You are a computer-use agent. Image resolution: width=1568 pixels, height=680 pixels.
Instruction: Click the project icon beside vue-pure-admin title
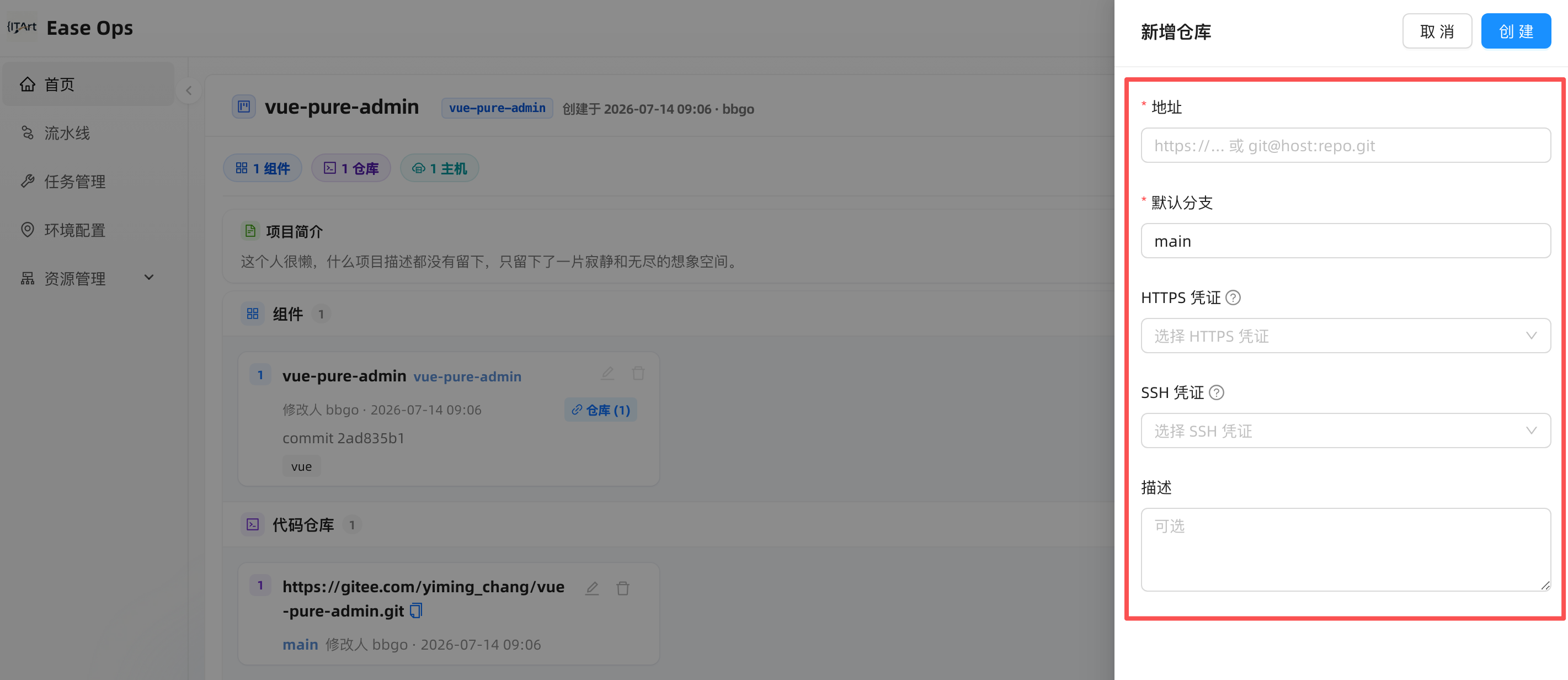[243, 107]
